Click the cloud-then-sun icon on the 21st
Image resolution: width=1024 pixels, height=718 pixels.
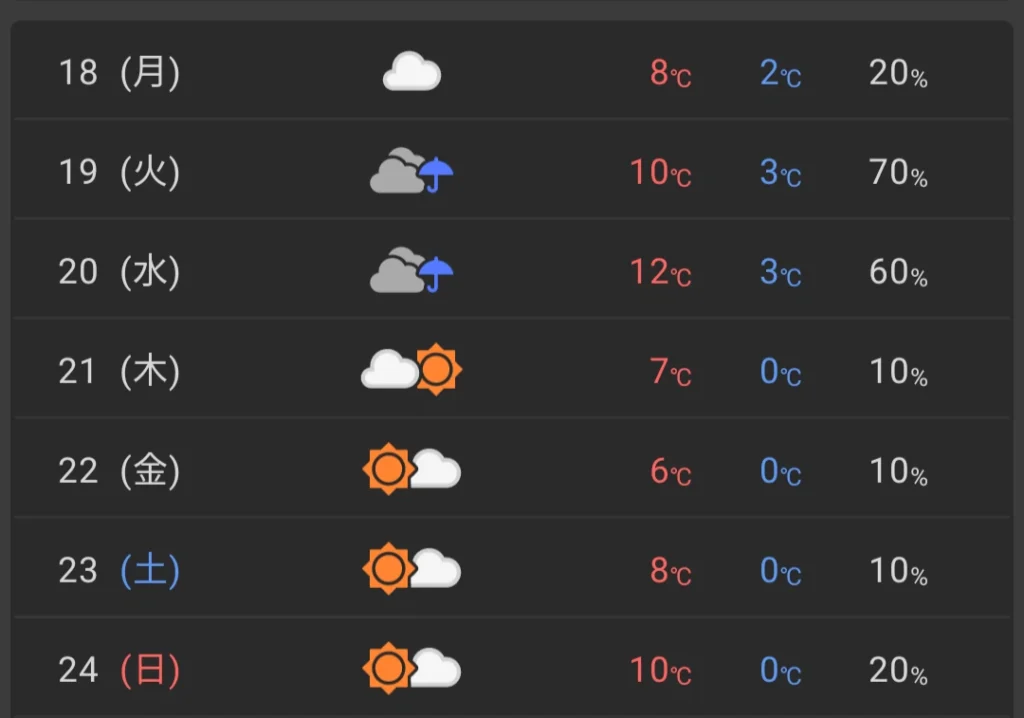(411, 370)
